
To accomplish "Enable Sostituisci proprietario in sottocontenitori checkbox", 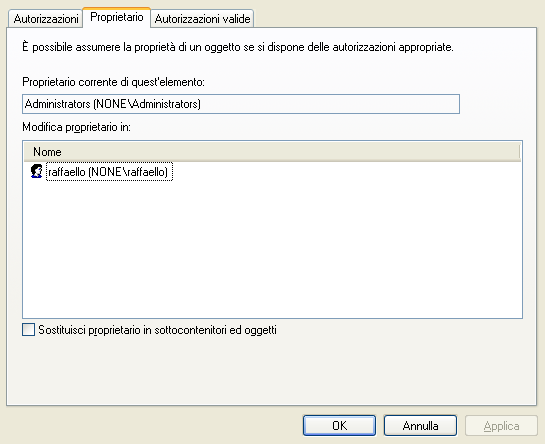I will pyautogui.click(x=29, y=330).
